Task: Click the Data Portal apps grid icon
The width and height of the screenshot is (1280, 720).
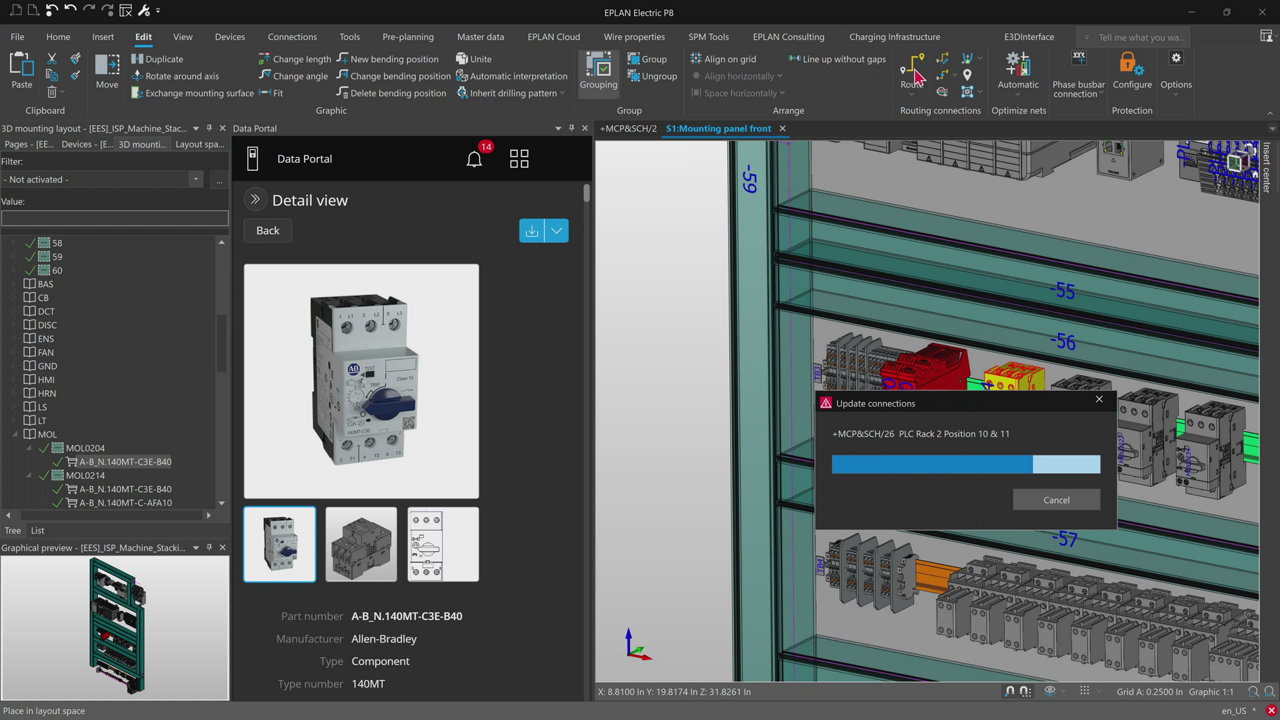Action: (x=519, y=159)
